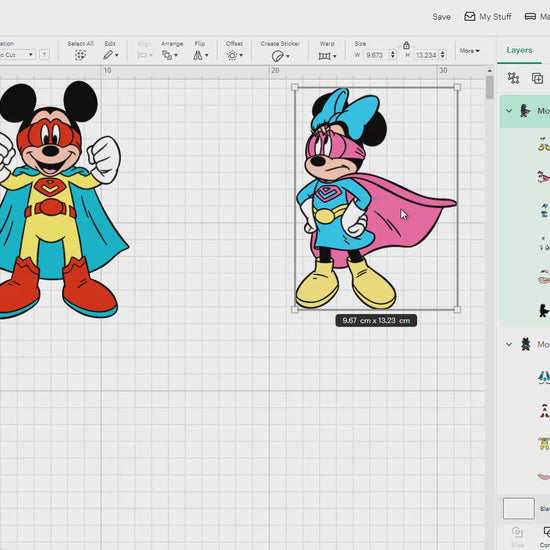Select the yellow suit layer thumbnail
Image resolution: width=550 pixels, height=550 pixels.
[x=544, y=444]
